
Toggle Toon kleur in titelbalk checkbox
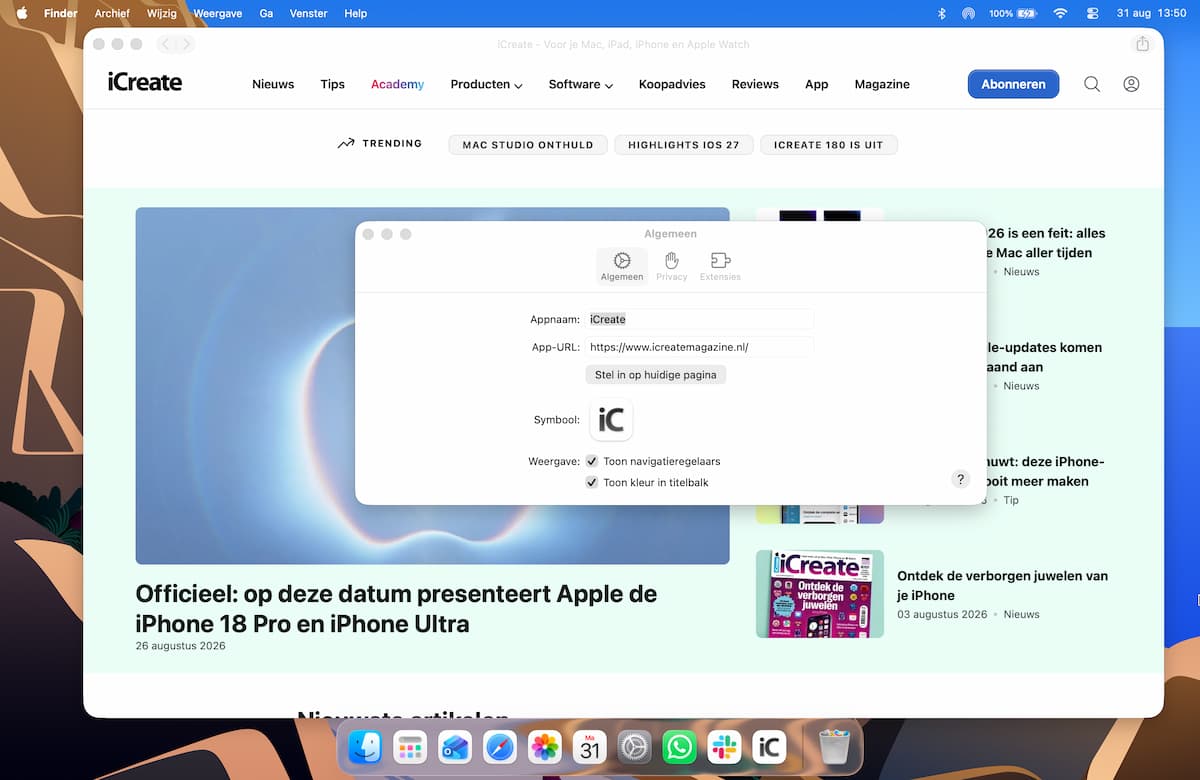click(592, 482)
